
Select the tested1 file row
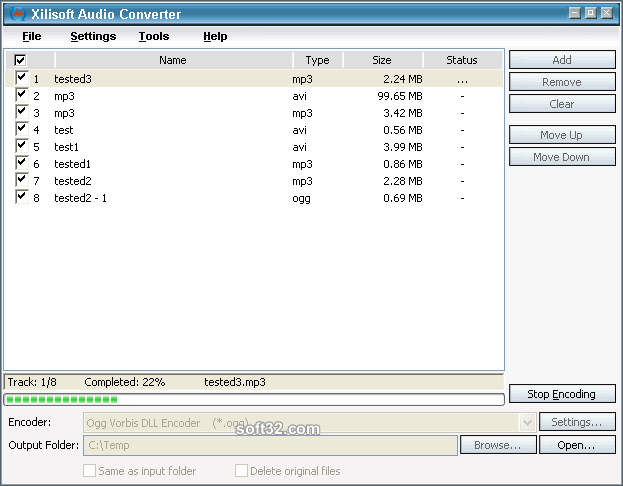coord(254,164)
